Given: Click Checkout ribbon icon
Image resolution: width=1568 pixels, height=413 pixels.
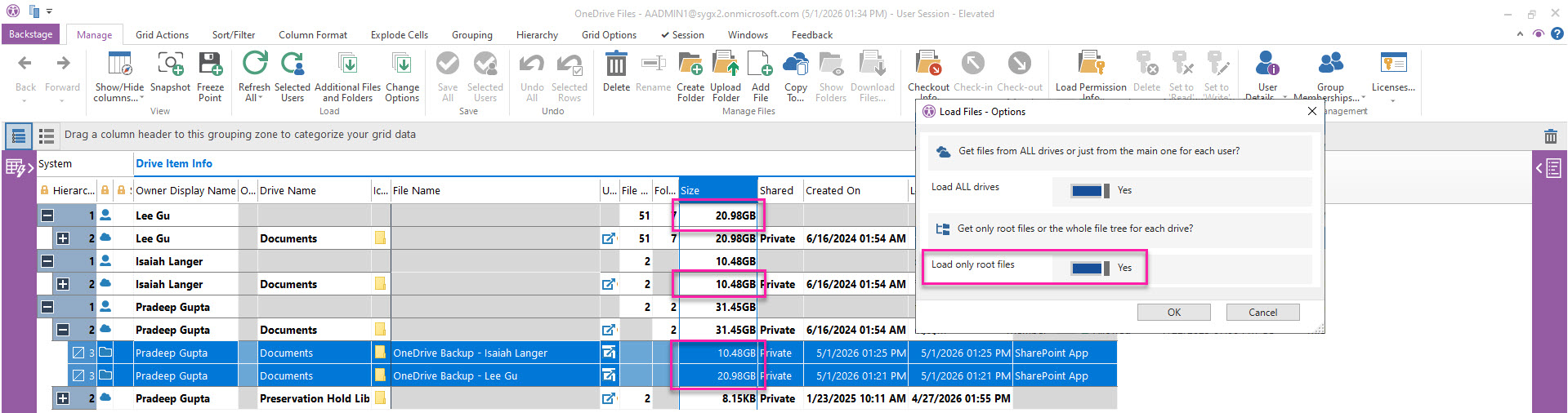Looking at the screenshot, I should click(x=928, y=64).
